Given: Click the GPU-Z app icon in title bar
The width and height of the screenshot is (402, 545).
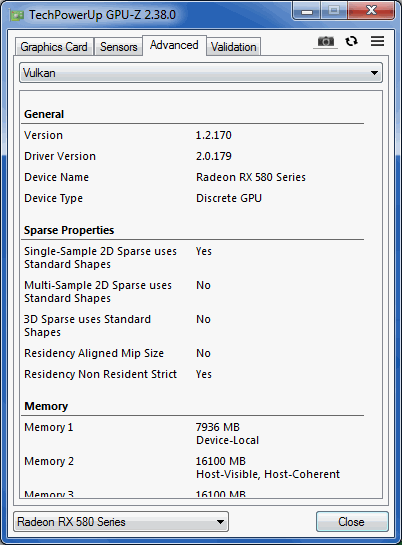Looking at the screenshot, I should [x=17, y=15].
